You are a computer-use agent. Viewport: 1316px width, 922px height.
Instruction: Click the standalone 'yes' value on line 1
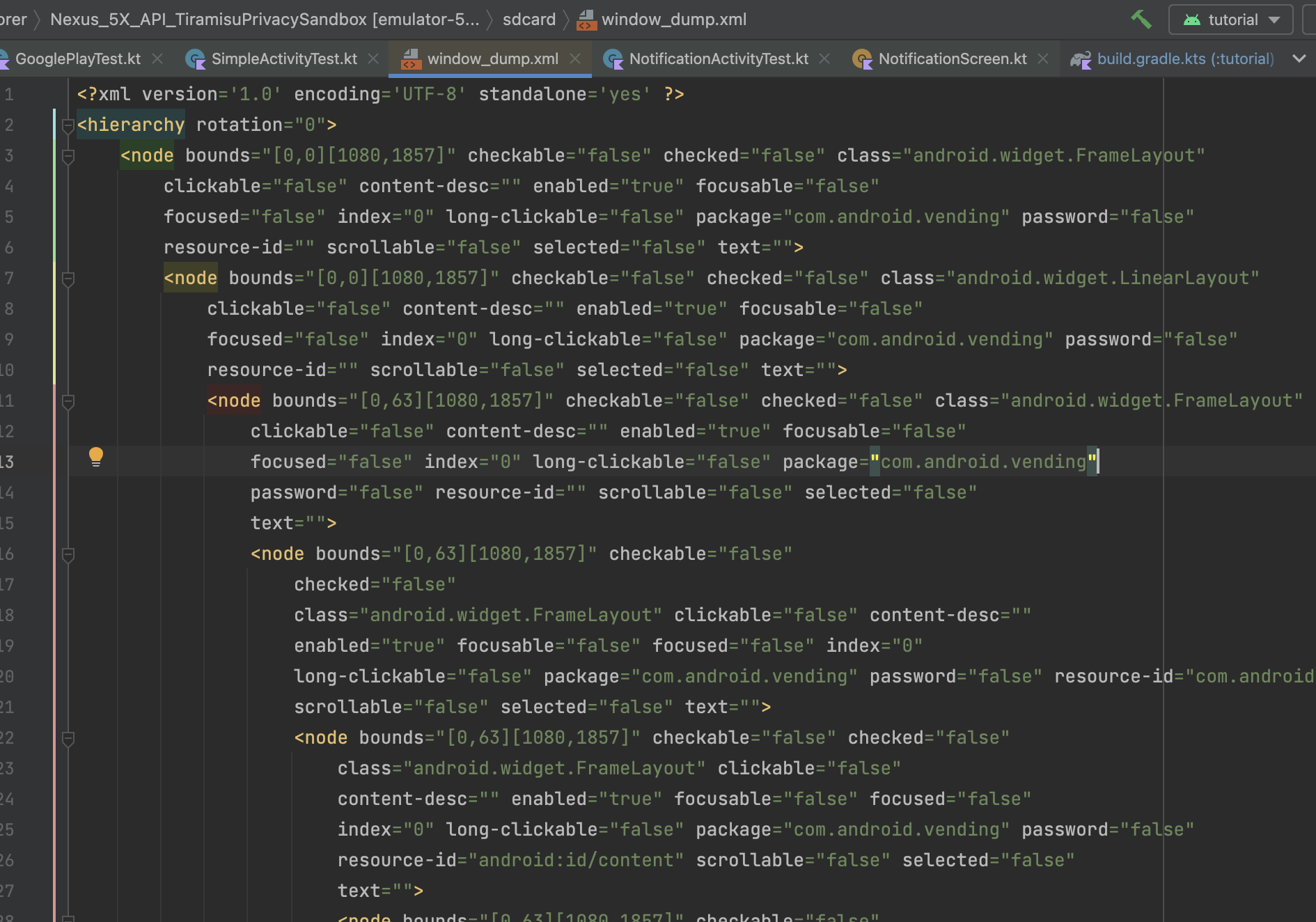[x=625, y=94]
